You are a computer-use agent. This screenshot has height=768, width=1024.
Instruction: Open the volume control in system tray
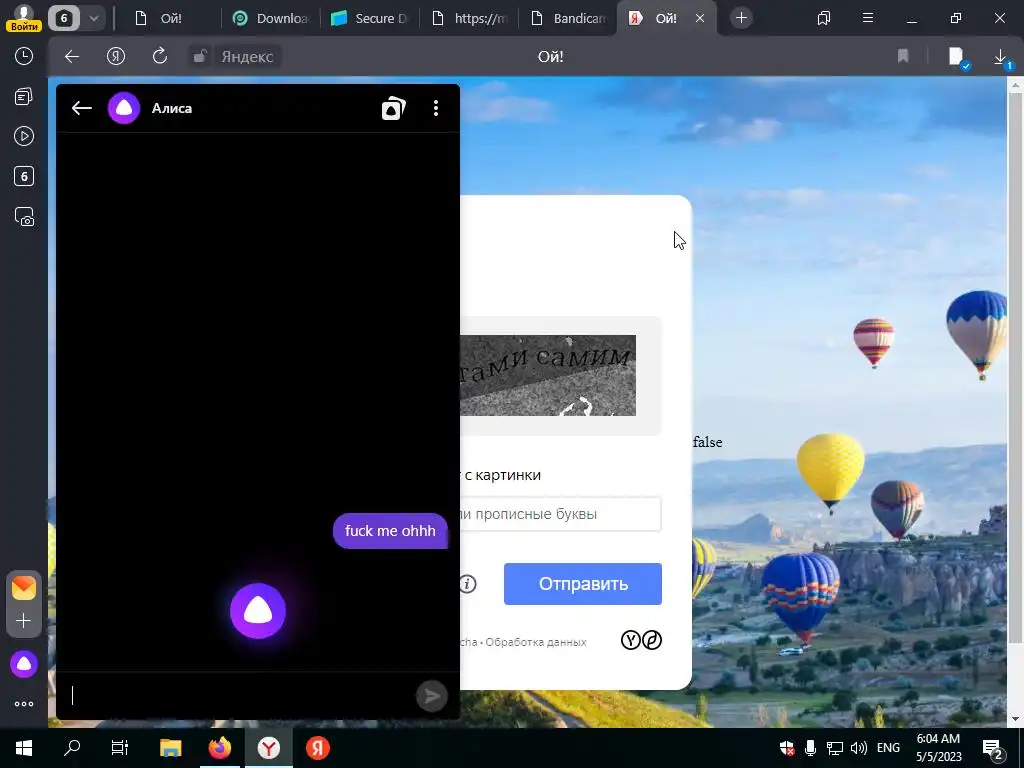(859, 748)
